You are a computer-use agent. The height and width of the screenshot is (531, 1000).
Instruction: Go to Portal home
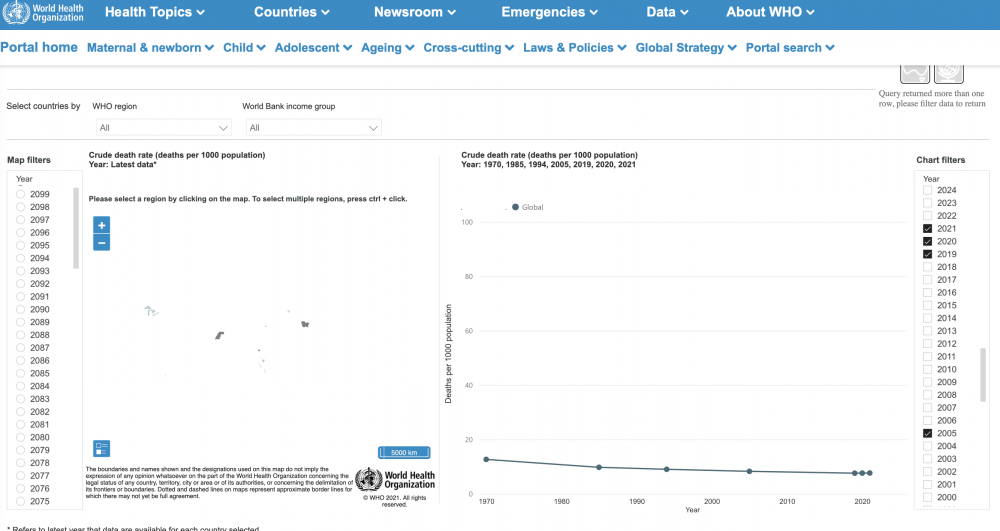(39, 47)
